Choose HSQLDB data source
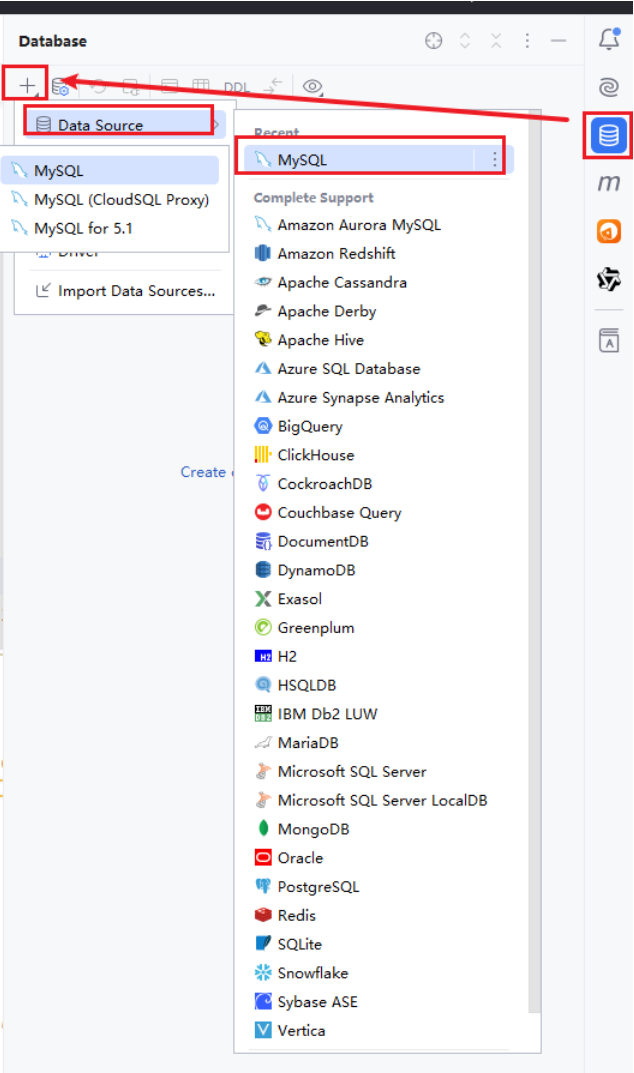Viewport: 634px width, 1073px height. (x=296, y=684)
